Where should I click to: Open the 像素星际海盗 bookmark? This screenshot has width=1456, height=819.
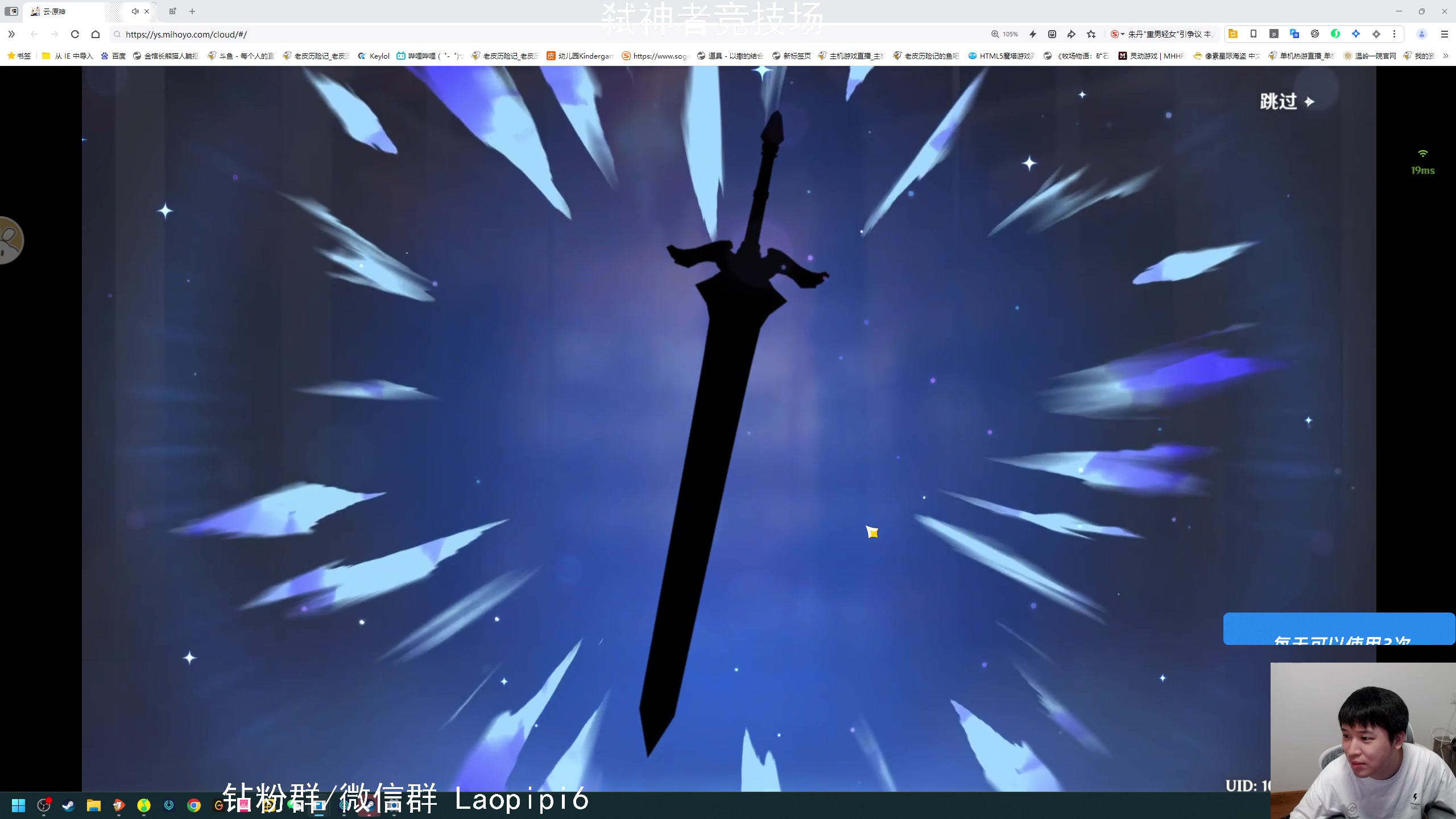(x=1226, y=56)
